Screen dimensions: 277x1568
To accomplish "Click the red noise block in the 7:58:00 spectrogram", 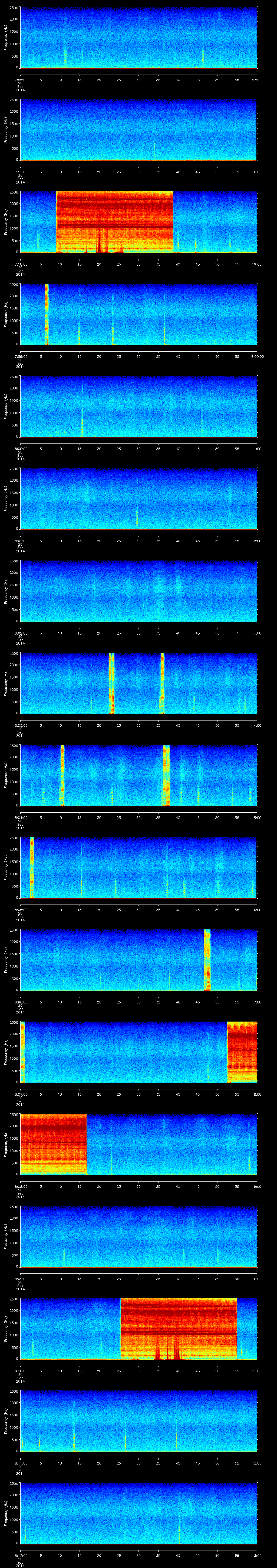I will point(114,222).
